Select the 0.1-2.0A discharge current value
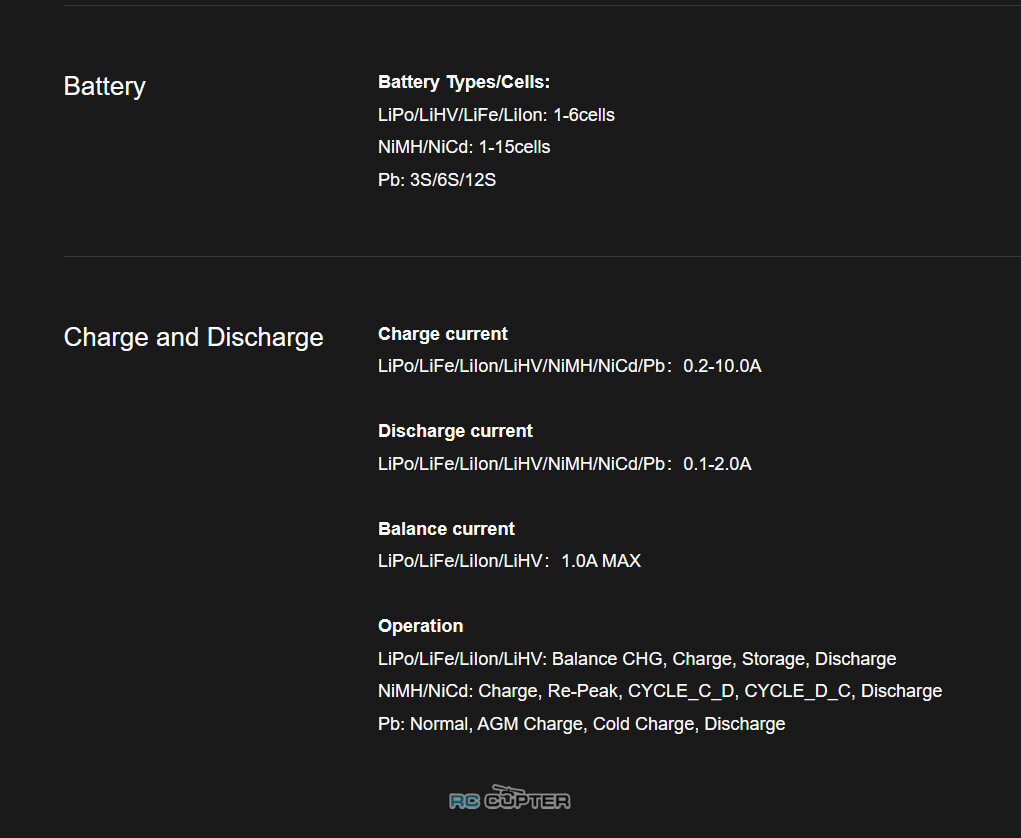 [x=717, y=464]
